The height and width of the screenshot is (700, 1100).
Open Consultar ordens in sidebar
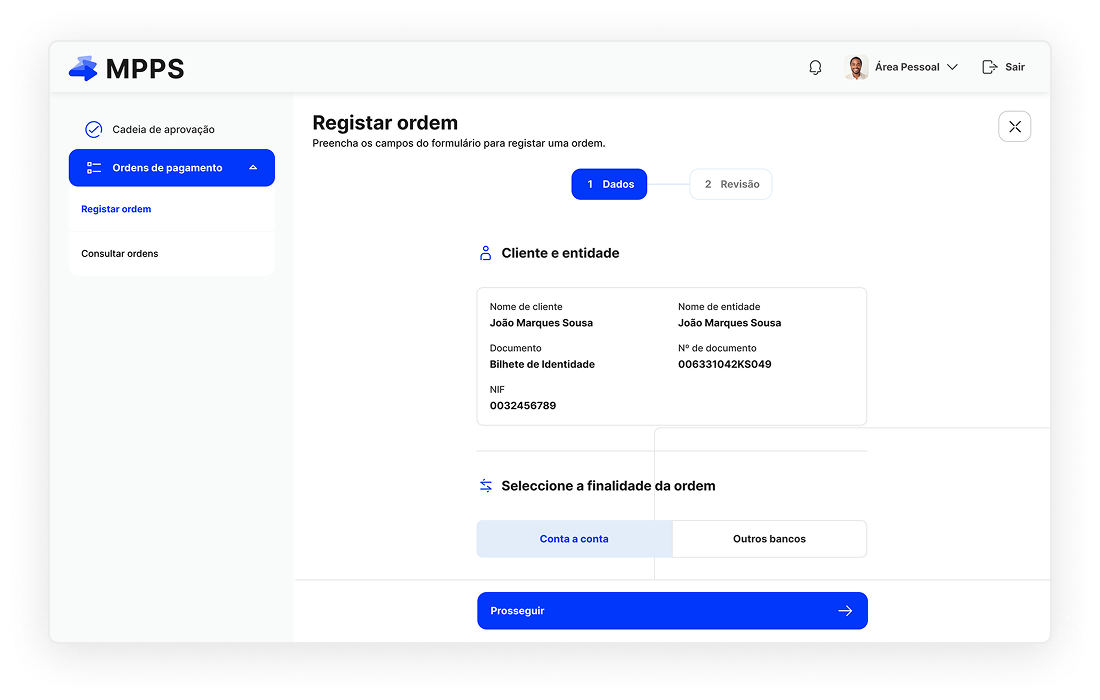click(120, 254)
